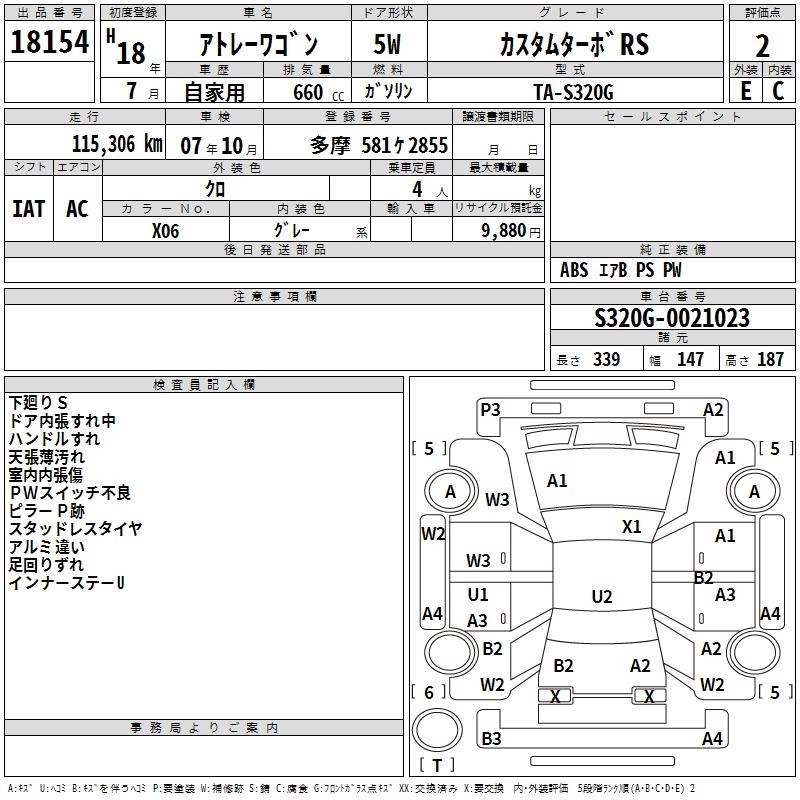Select the セールスポイント header
800x800 pixels.
[672, 117]
